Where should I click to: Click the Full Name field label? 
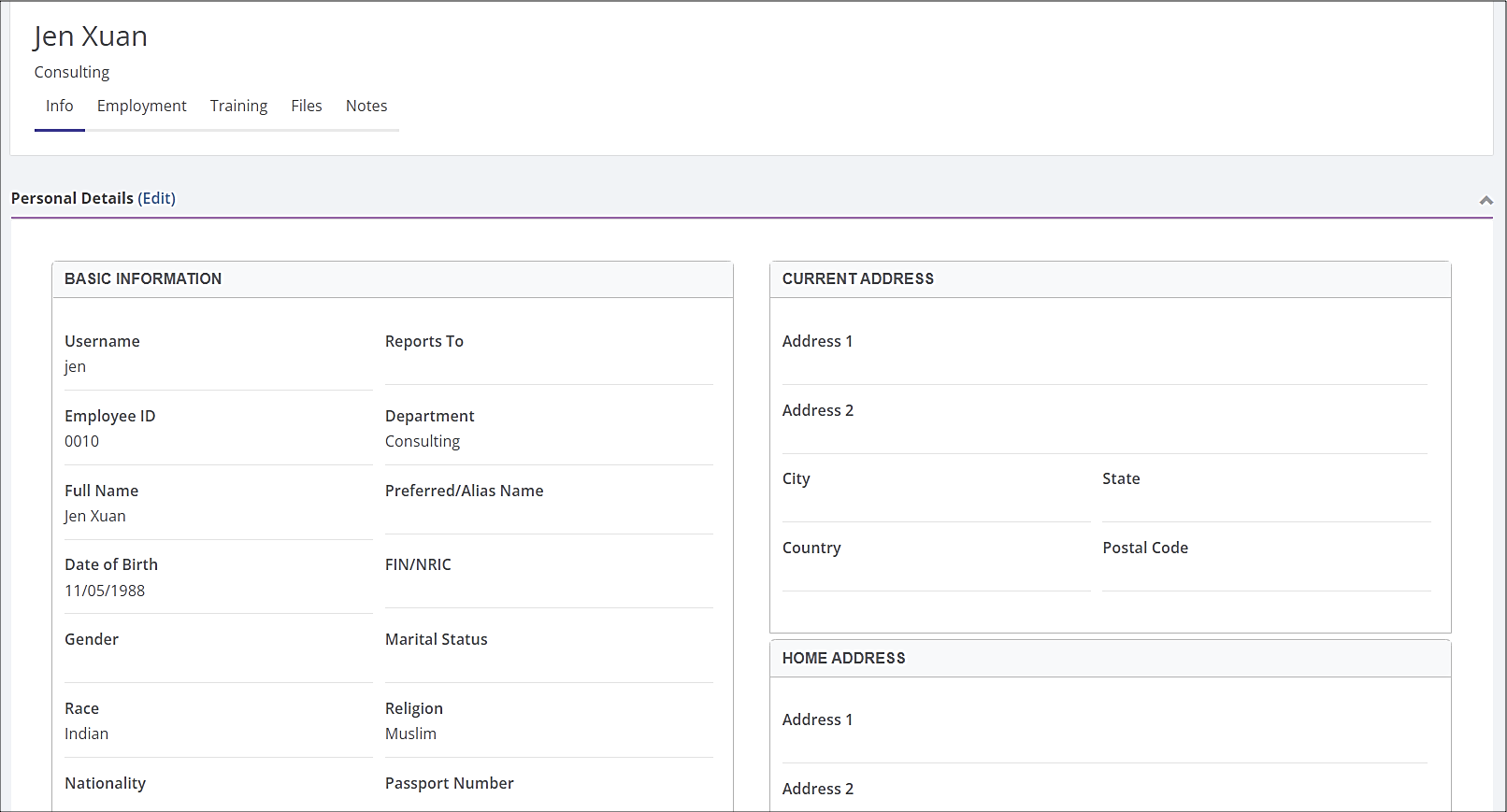102,491
